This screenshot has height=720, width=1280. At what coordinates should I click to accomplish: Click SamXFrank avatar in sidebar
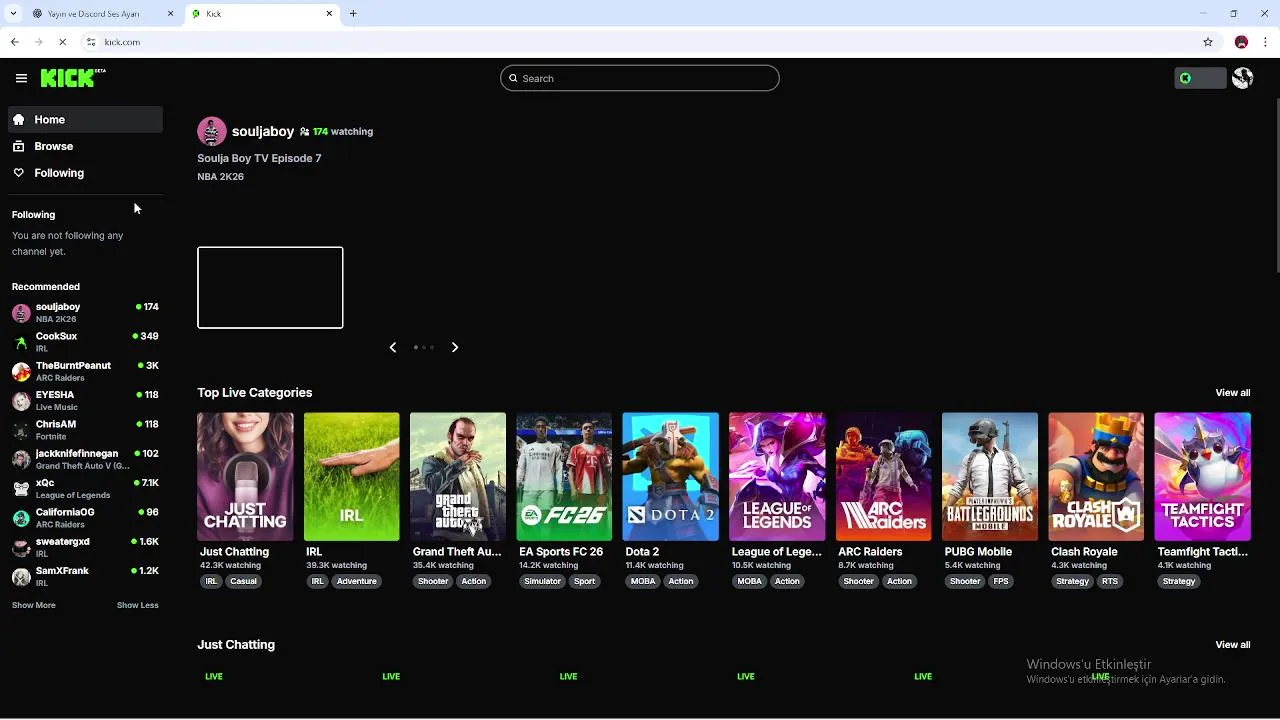[21, 577]
